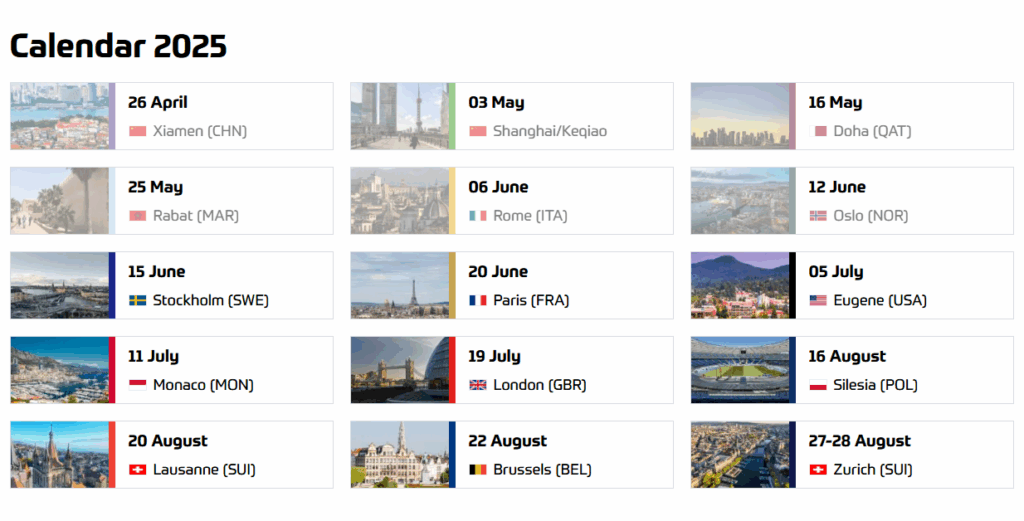Click the Swiss flag next to Zurich

point(818,469)
